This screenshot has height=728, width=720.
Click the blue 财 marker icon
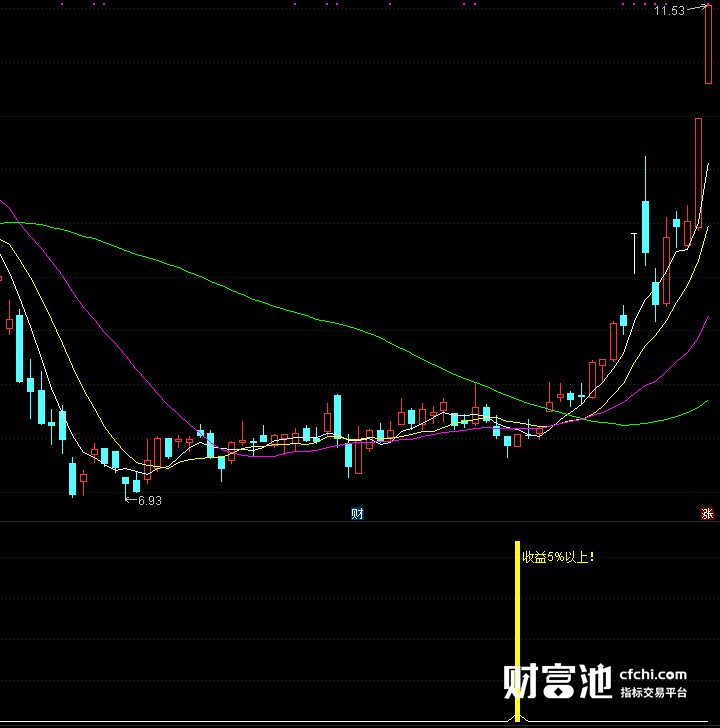click(x=357, y=514)
